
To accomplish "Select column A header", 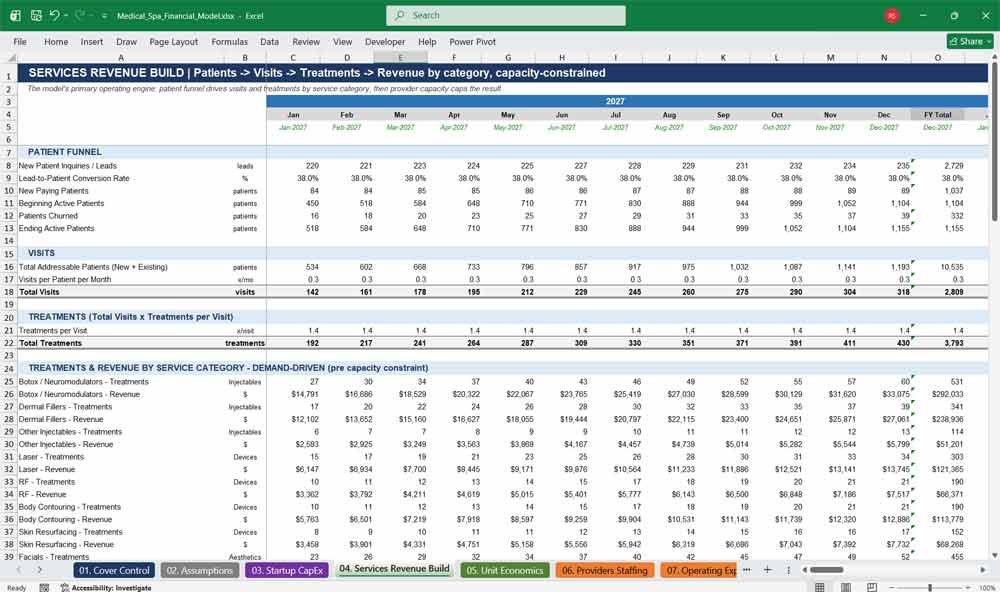I will coord(121,57).
